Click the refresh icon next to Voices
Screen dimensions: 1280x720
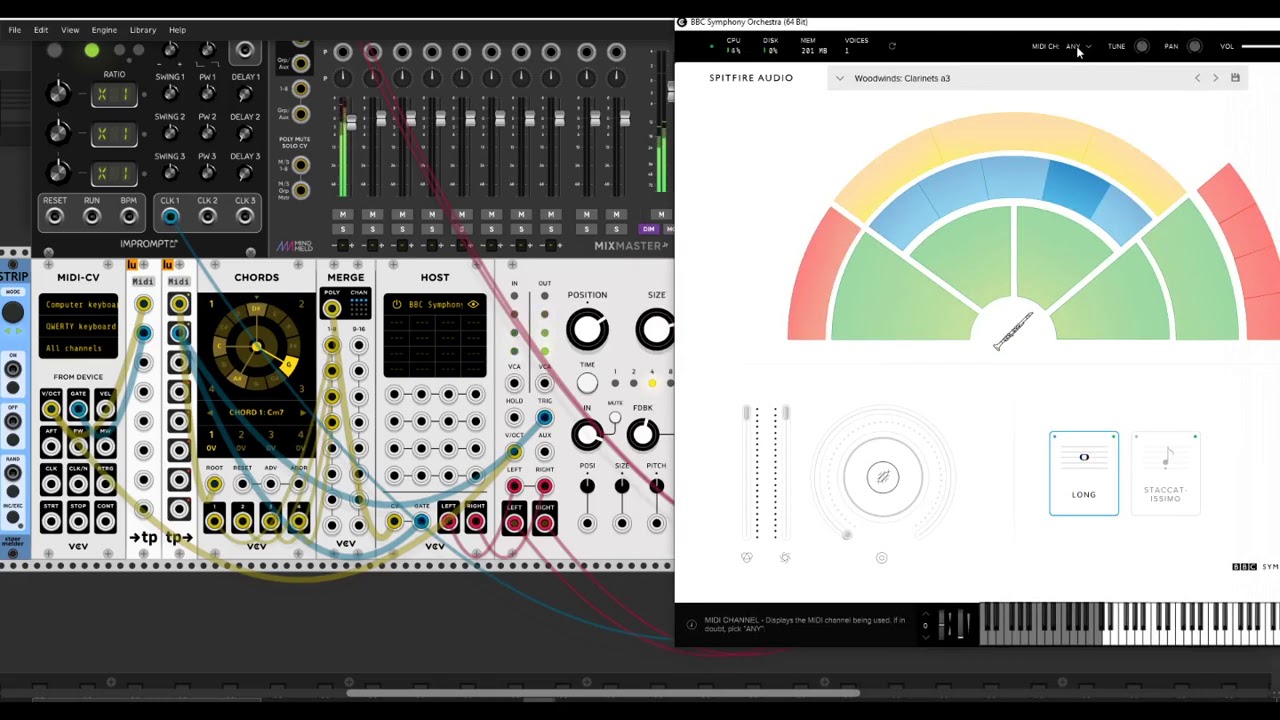click(x=892, y=46)
